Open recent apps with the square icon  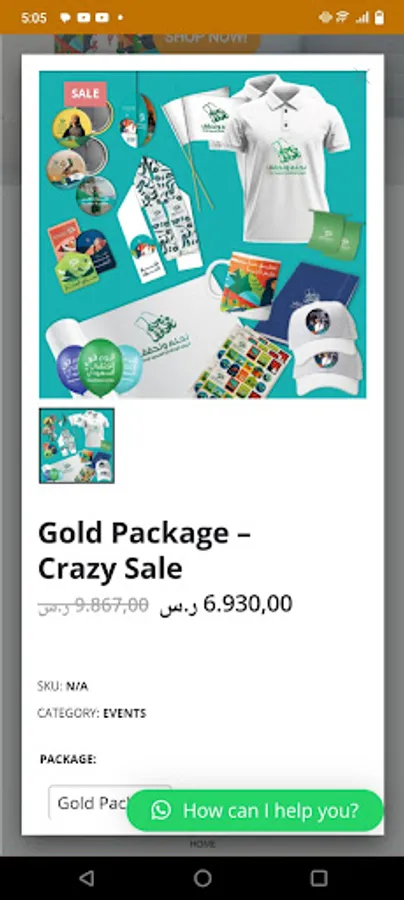pos(318,878)
